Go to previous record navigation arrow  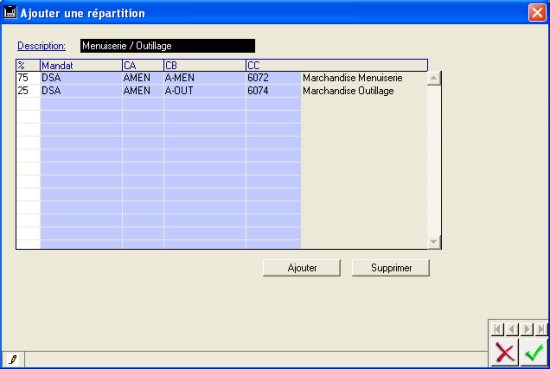coord(512,329)
